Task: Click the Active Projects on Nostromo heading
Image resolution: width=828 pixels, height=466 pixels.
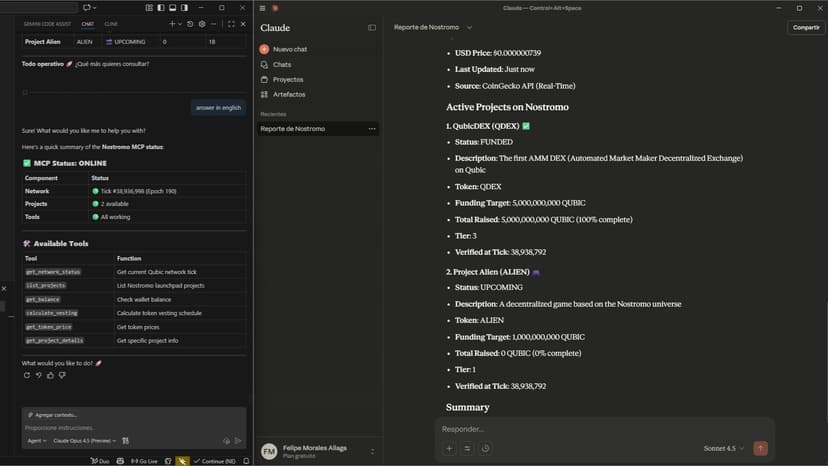Action: click(x=507, y=107)
